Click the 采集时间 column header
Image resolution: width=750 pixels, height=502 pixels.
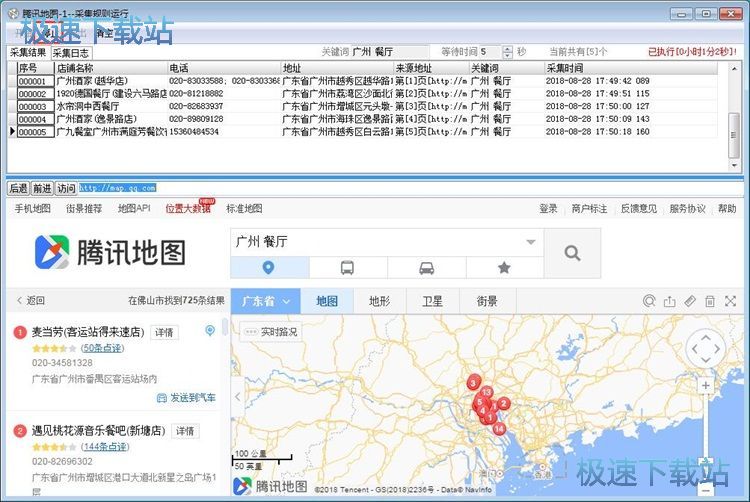[631, 68]
